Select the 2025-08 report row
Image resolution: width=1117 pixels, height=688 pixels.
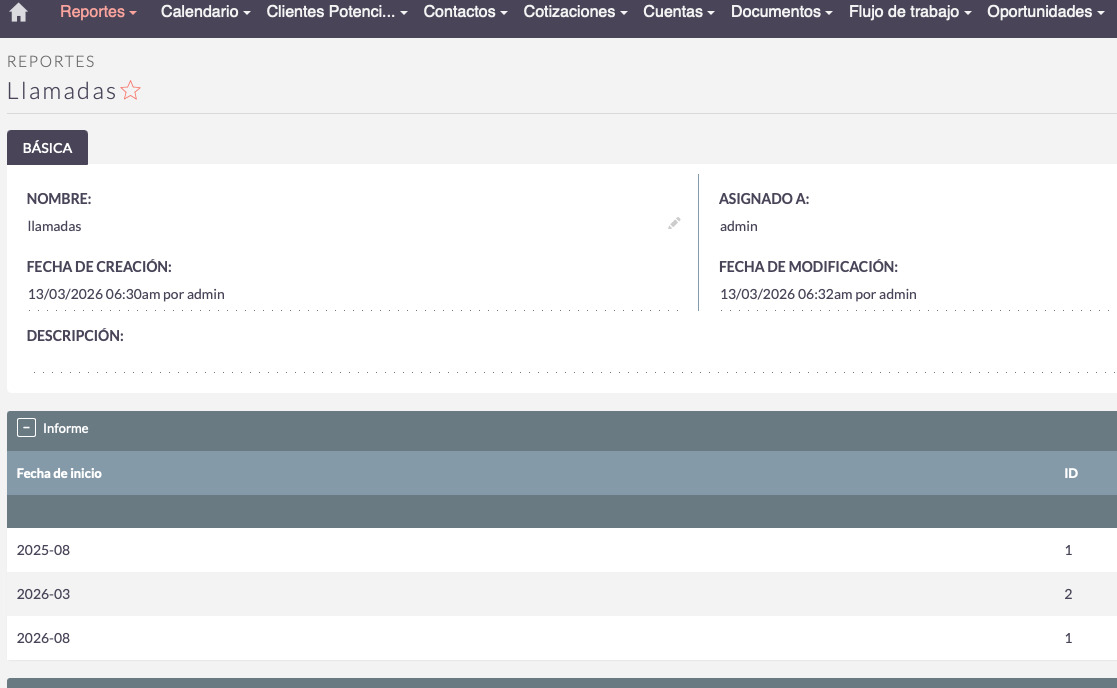(43, 550)
